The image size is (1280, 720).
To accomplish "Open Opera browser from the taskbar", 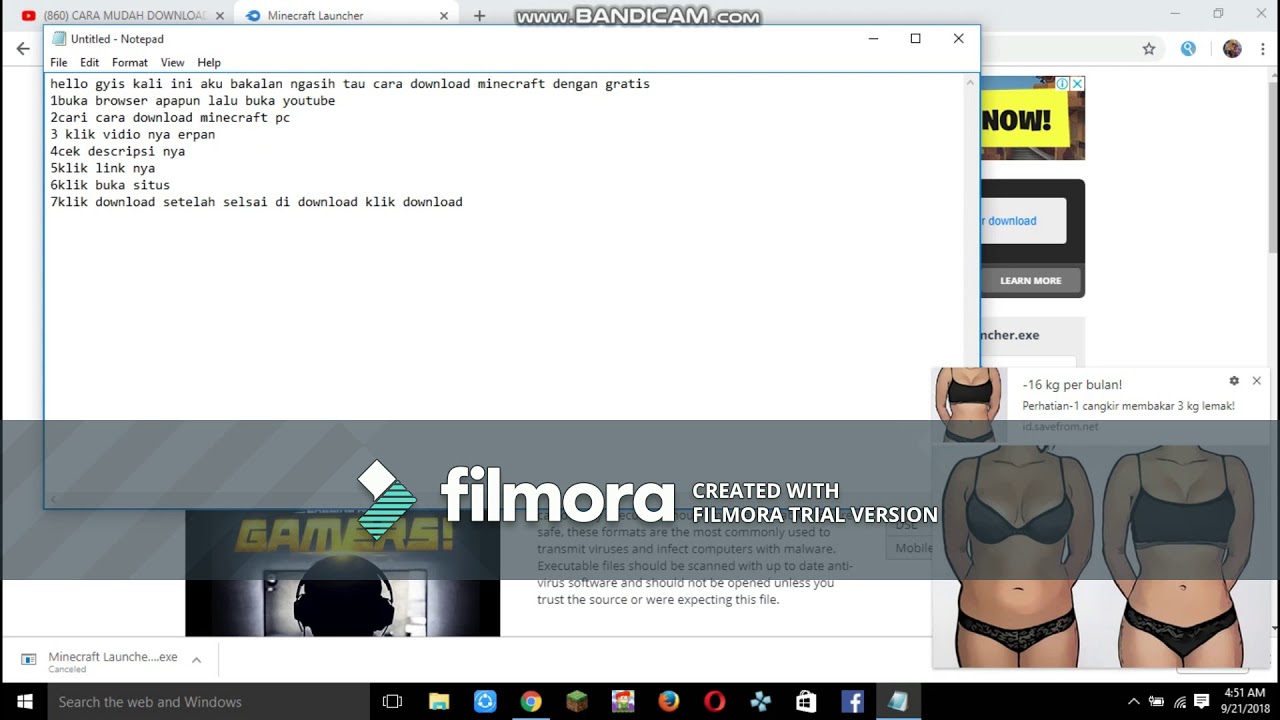I will [x=715, y=702].
